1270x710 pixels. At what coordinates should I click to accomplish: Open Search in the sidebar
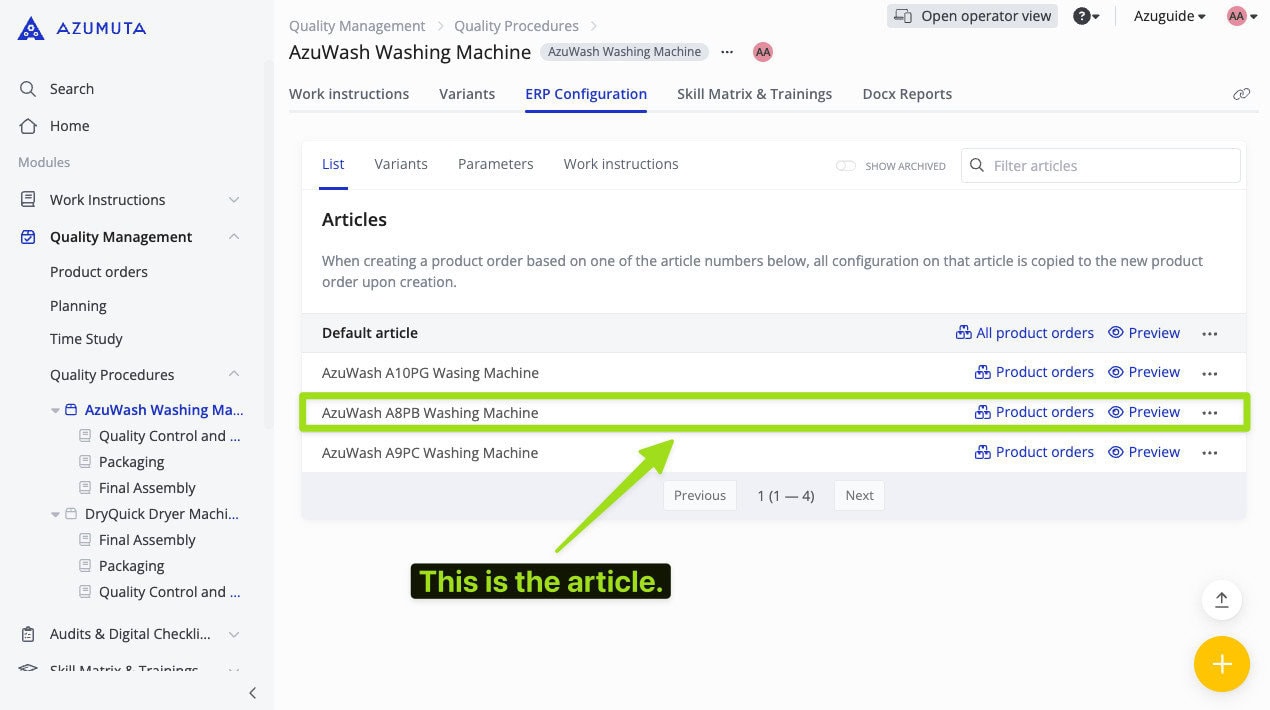point(71,89)
